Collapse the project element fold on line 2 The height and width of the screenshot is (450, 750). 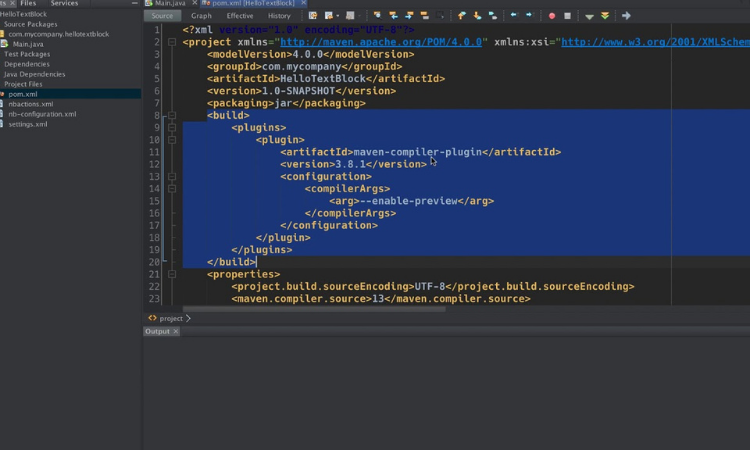(x=172, y=42)
